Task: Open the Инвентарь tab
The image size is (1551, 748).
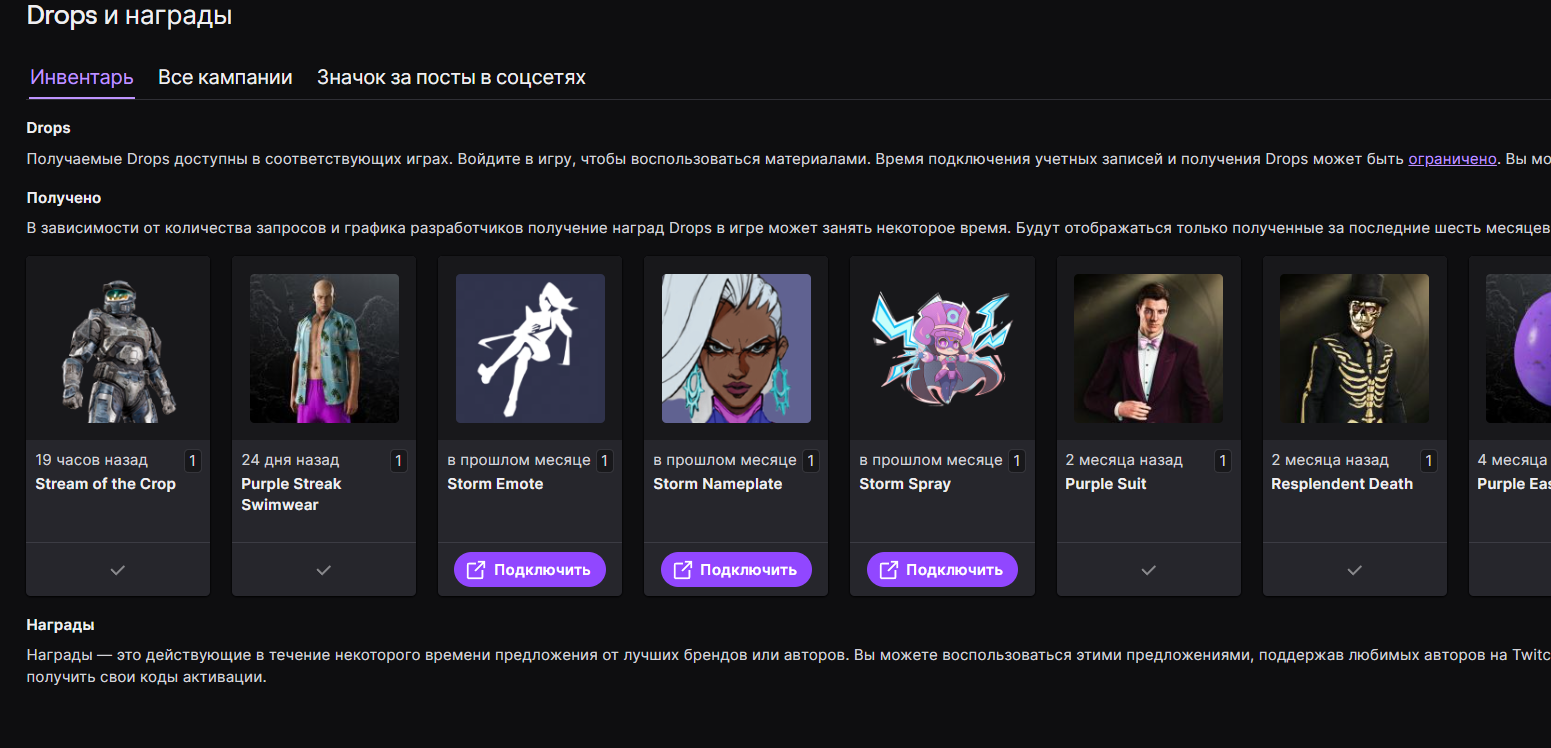Action: [x=82, y=77]
